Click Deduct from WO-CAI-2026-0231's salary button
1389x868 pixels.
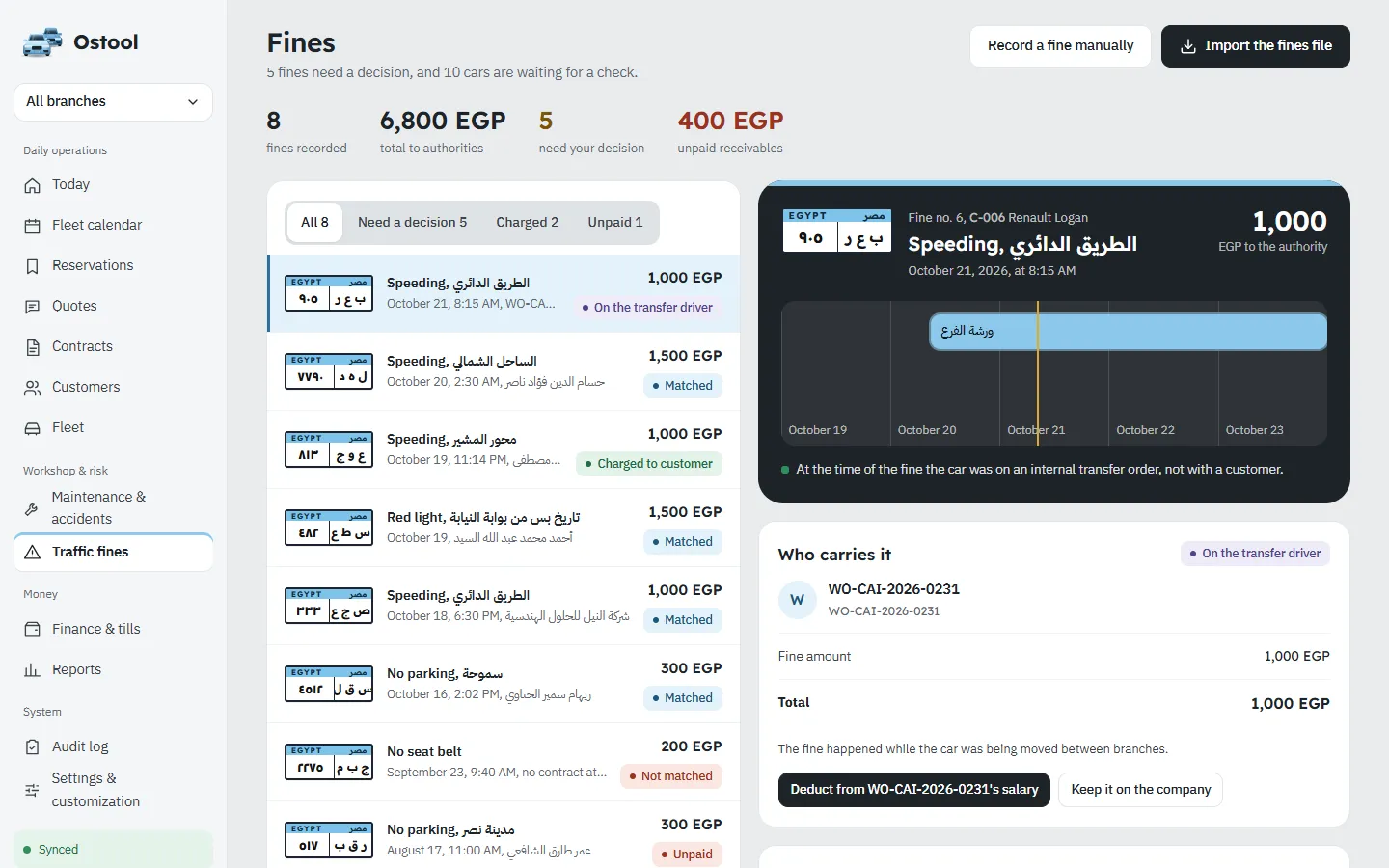914,790
